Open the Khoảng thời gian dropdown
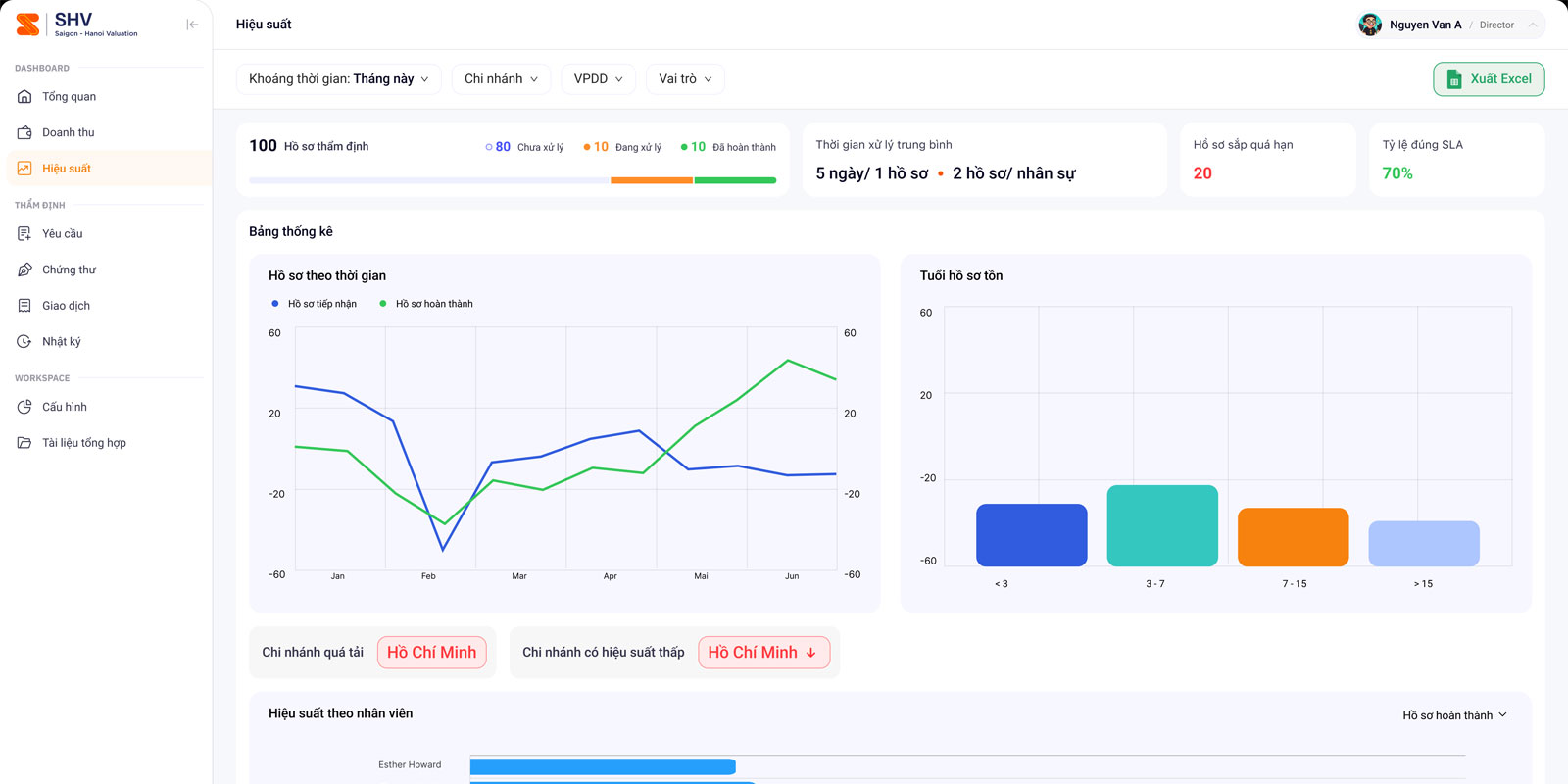Viewport: 1568px width, 784px height. (x=339, y=79)
